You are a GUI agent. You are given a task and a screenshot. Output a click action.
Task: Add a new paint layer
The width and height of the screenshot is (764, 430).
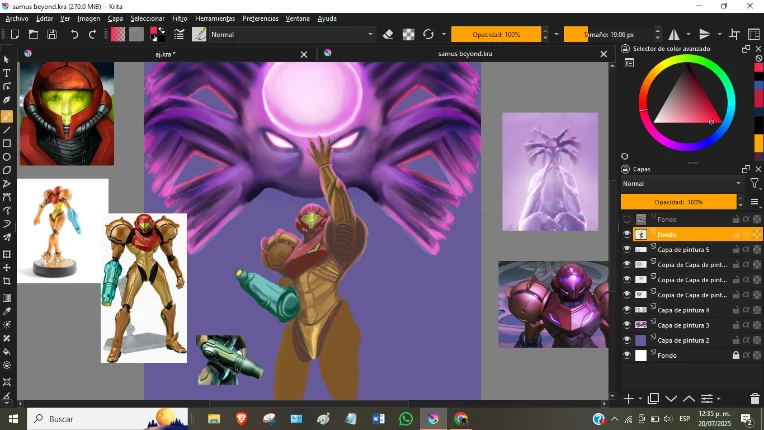pos(629,399)
